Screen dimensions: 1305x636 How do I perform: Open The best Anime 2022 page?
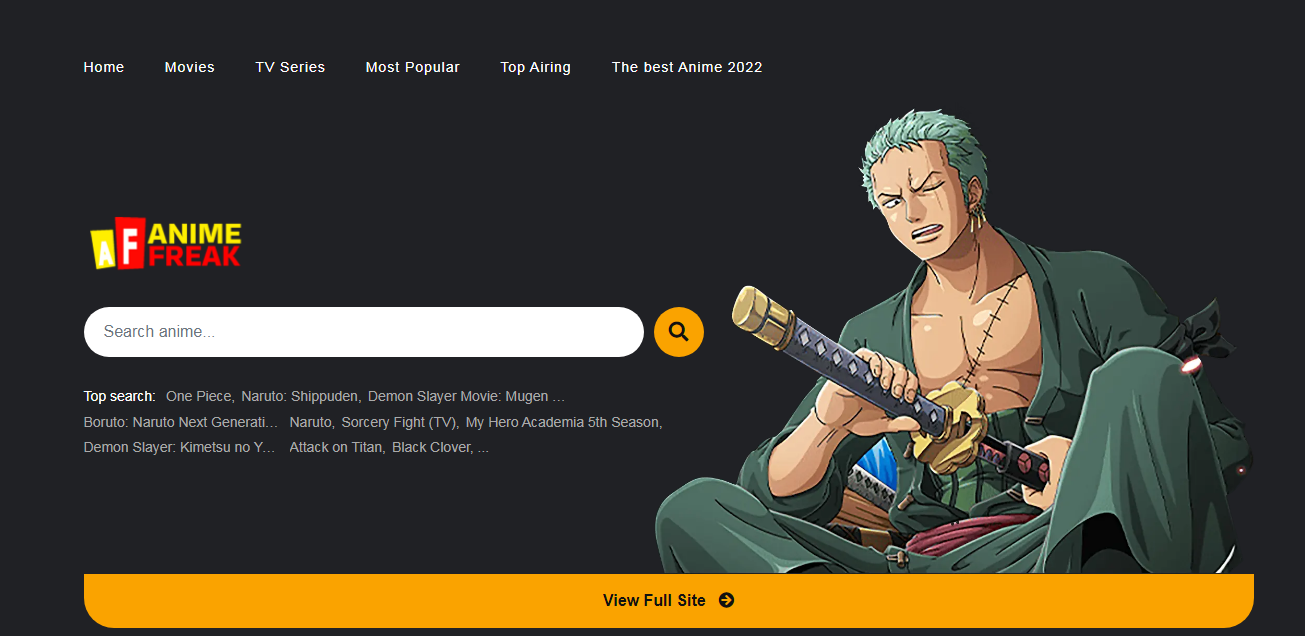686,67
